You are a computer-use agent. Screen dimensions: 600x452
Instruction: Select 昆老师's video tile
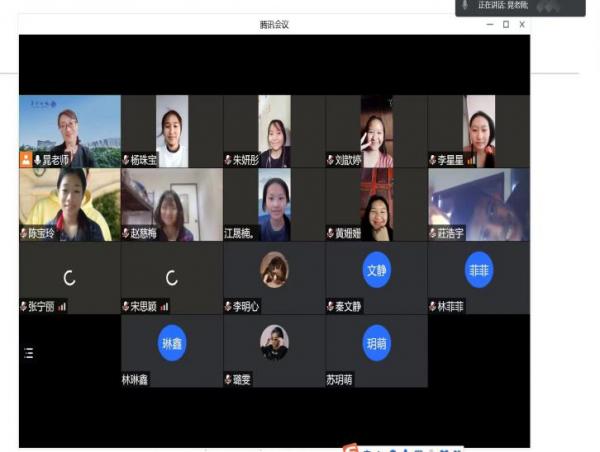(x=70, y=128)
